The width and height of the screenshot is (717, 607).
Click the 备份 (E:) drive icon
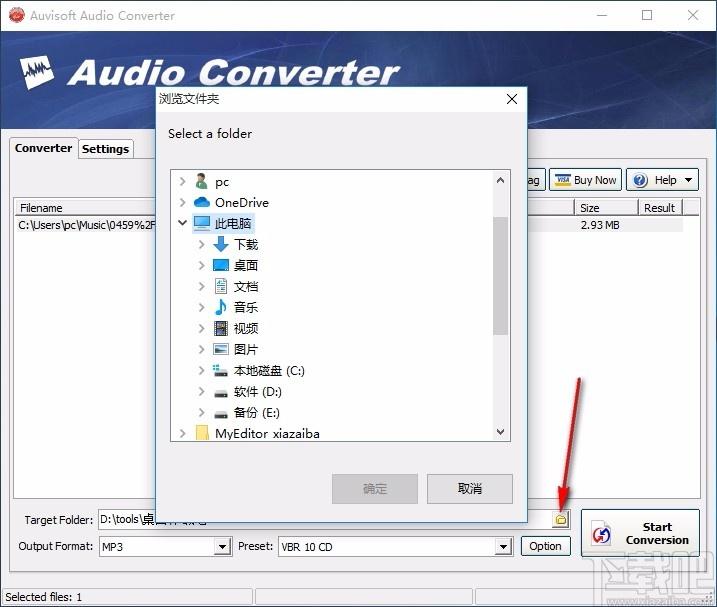click(x=221, y=414)
